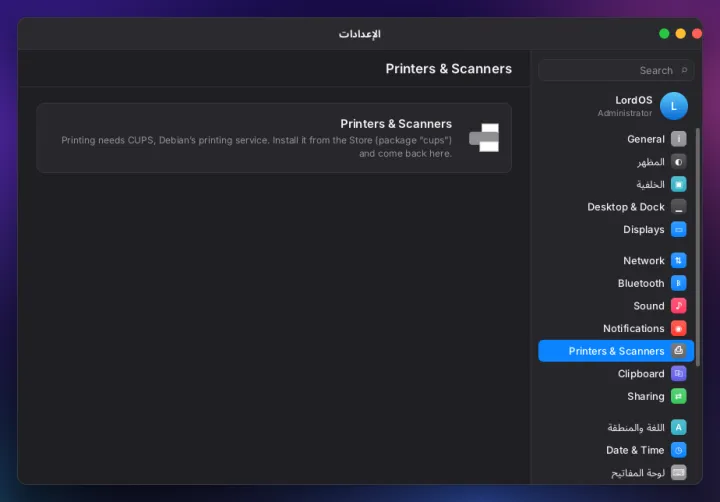Click the اللغة والمنطقة language icon
The height and width of the screenshot is (502, 720).
coord(678,427)
